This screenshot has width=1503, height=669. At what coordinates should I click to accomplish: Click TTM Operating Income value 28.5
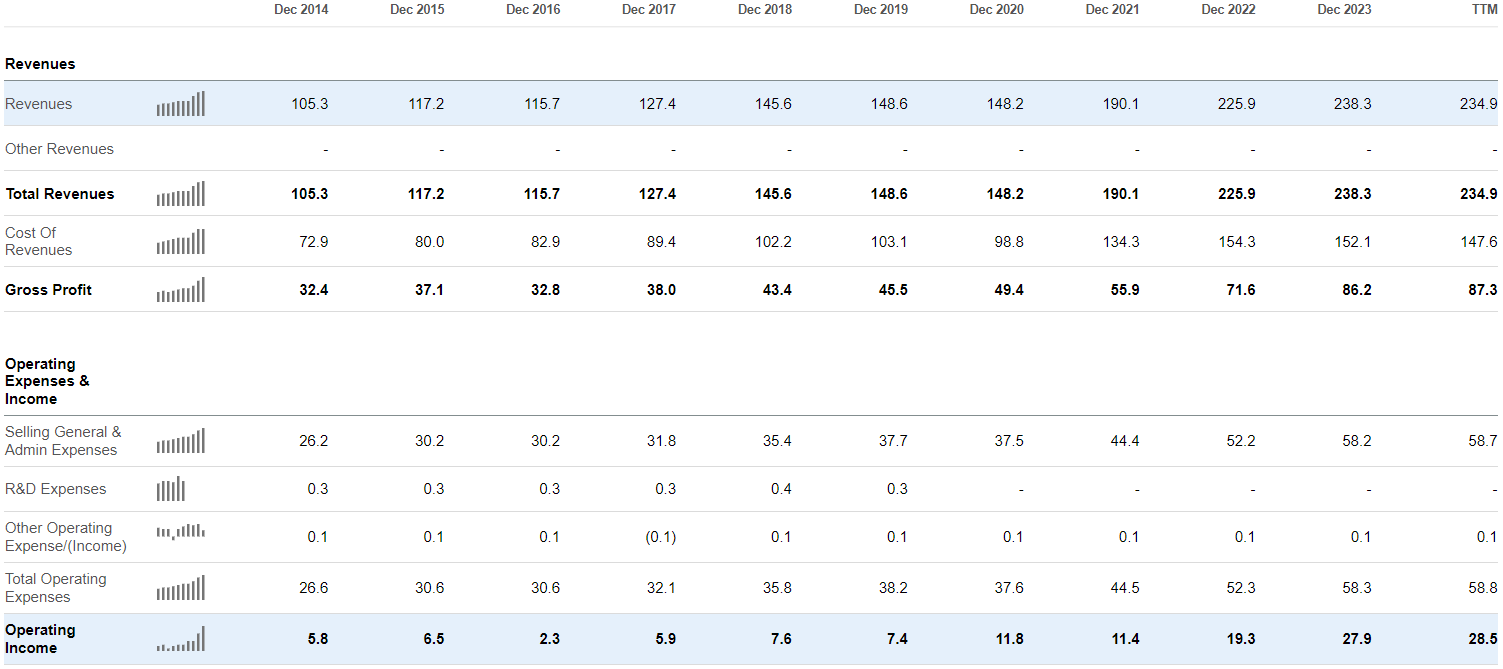point(1482,639)
